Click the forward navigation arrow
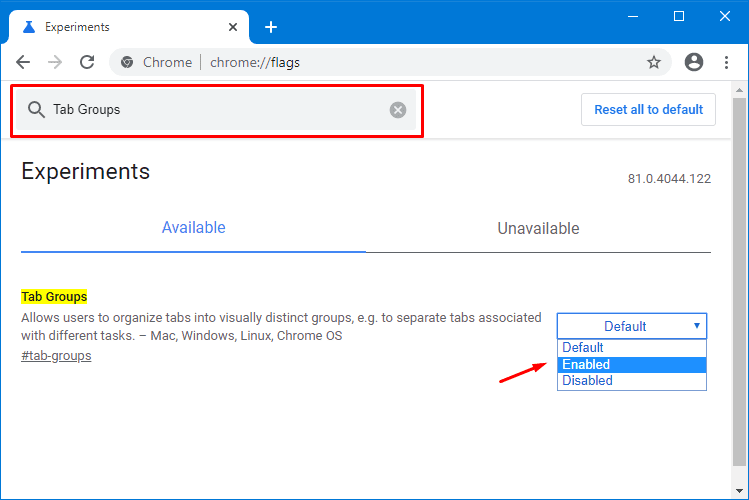 [x=55, y=62]
